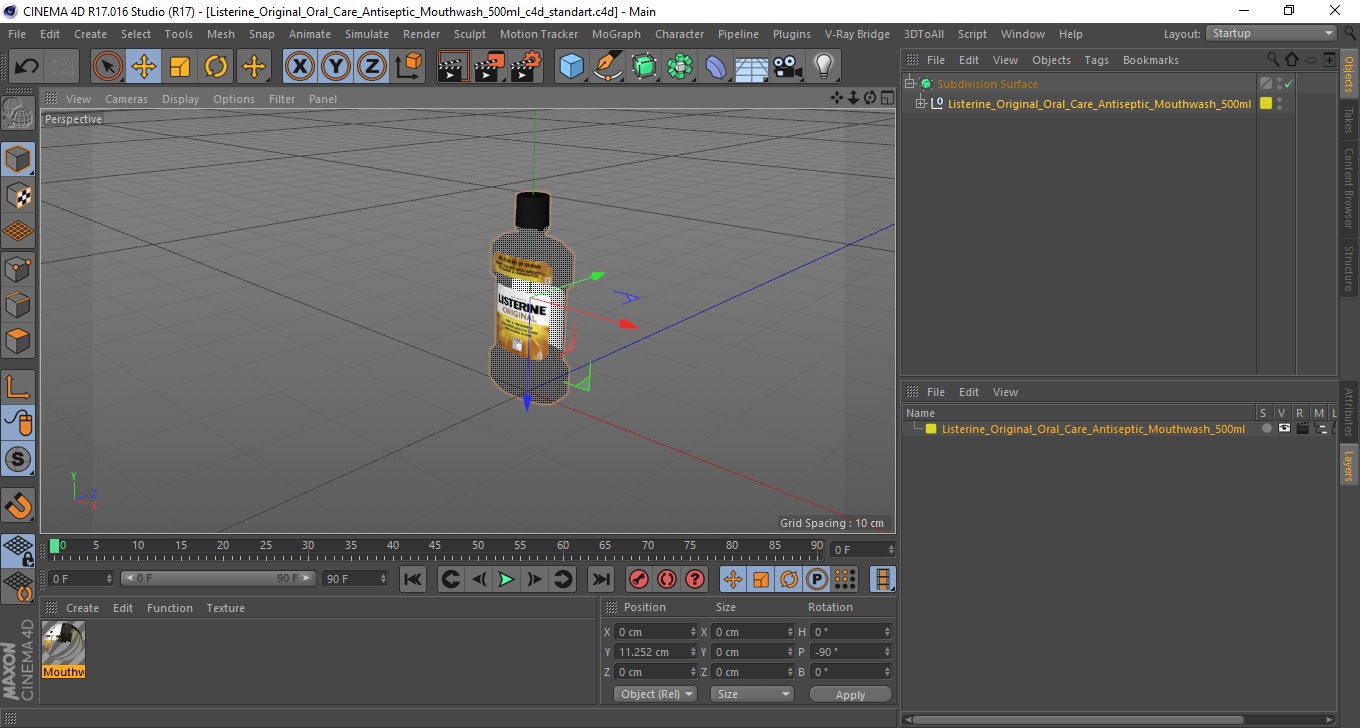Click the timeline frame range slider bar
This screenshot has width=1360, height=728.
click(x=218, y=579)
